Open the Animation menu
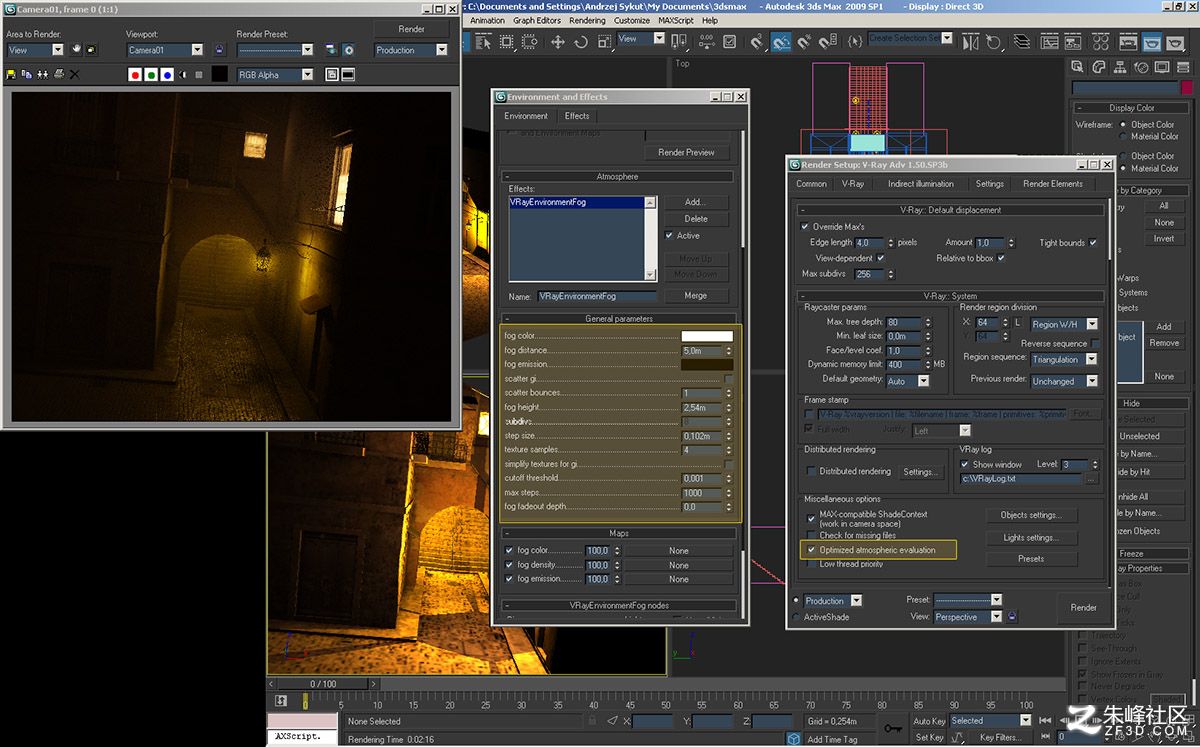The height and width of the screenshot is (747, 1200). [487, 20]
